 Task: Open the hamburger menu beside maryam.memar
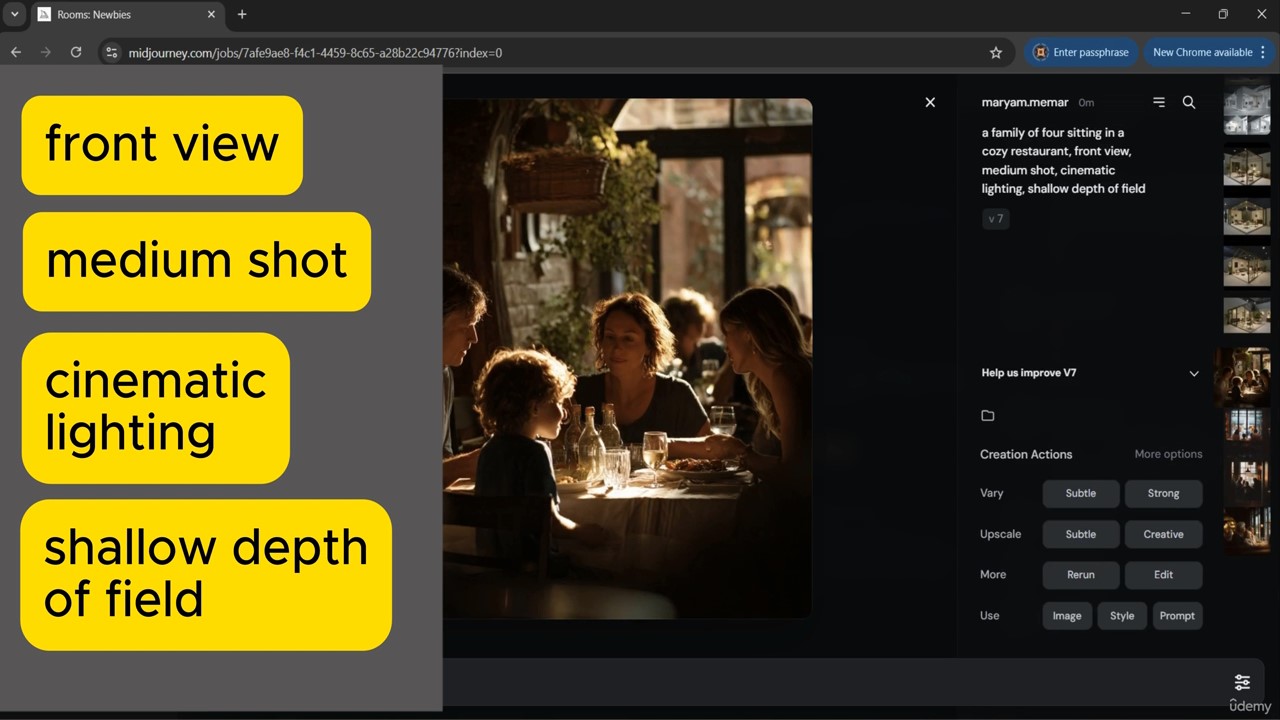pos(1159,102)
